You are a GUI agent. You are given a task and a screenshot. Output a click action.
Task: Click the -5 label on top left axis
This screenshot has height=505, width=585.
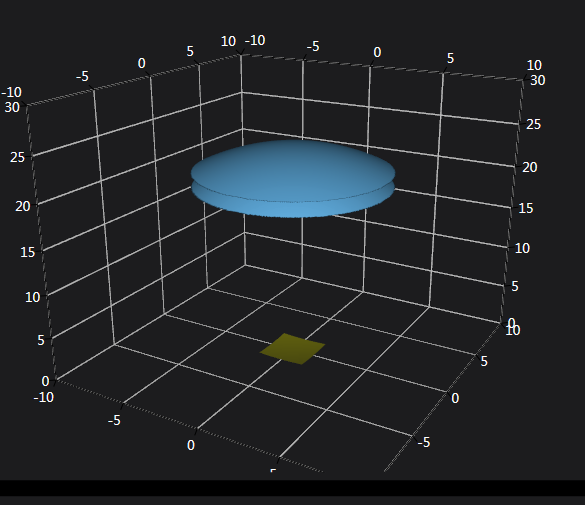(x=82, y=77)
